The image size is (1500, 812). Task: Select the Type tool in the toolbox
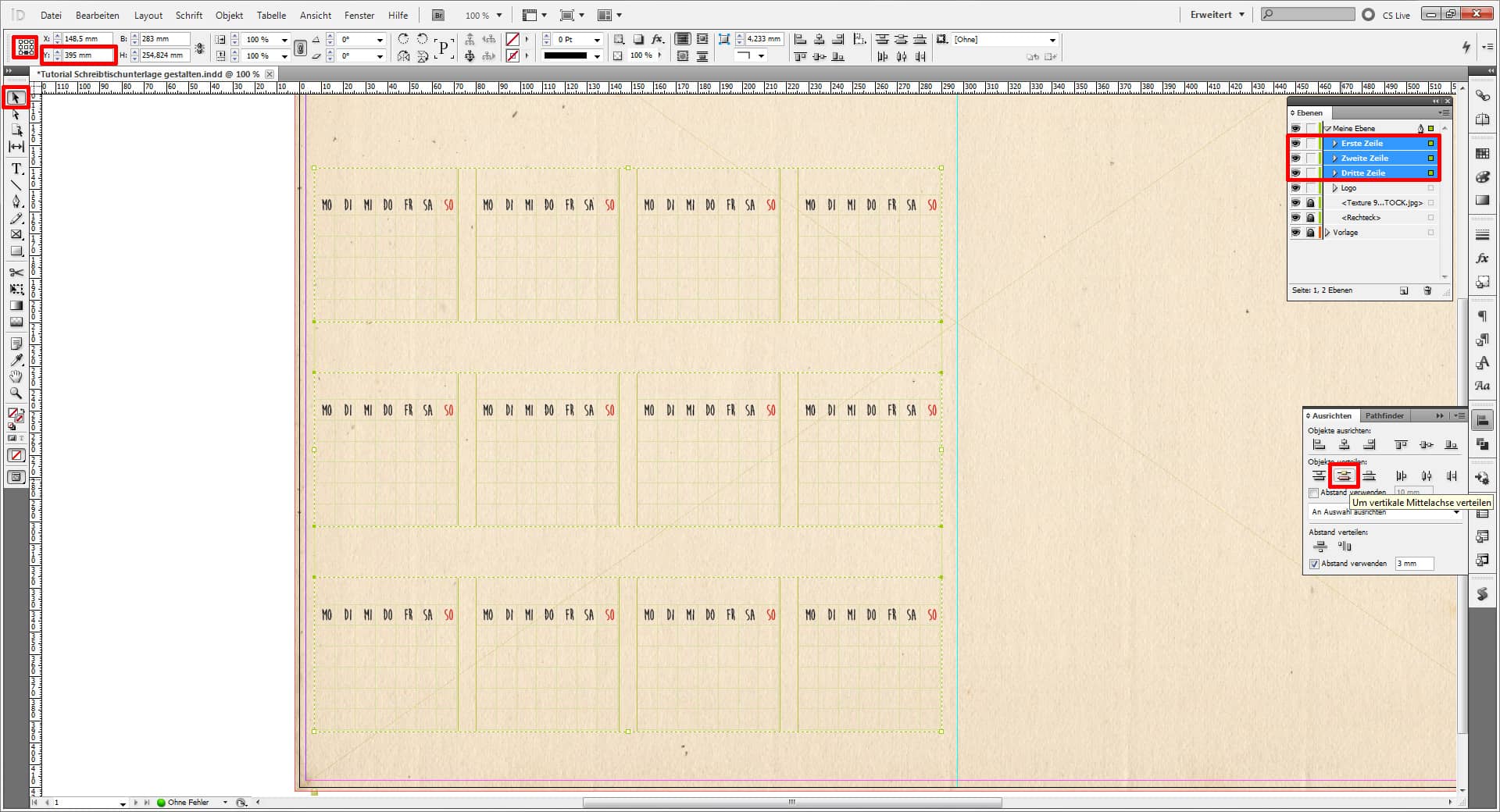point(16,169)
